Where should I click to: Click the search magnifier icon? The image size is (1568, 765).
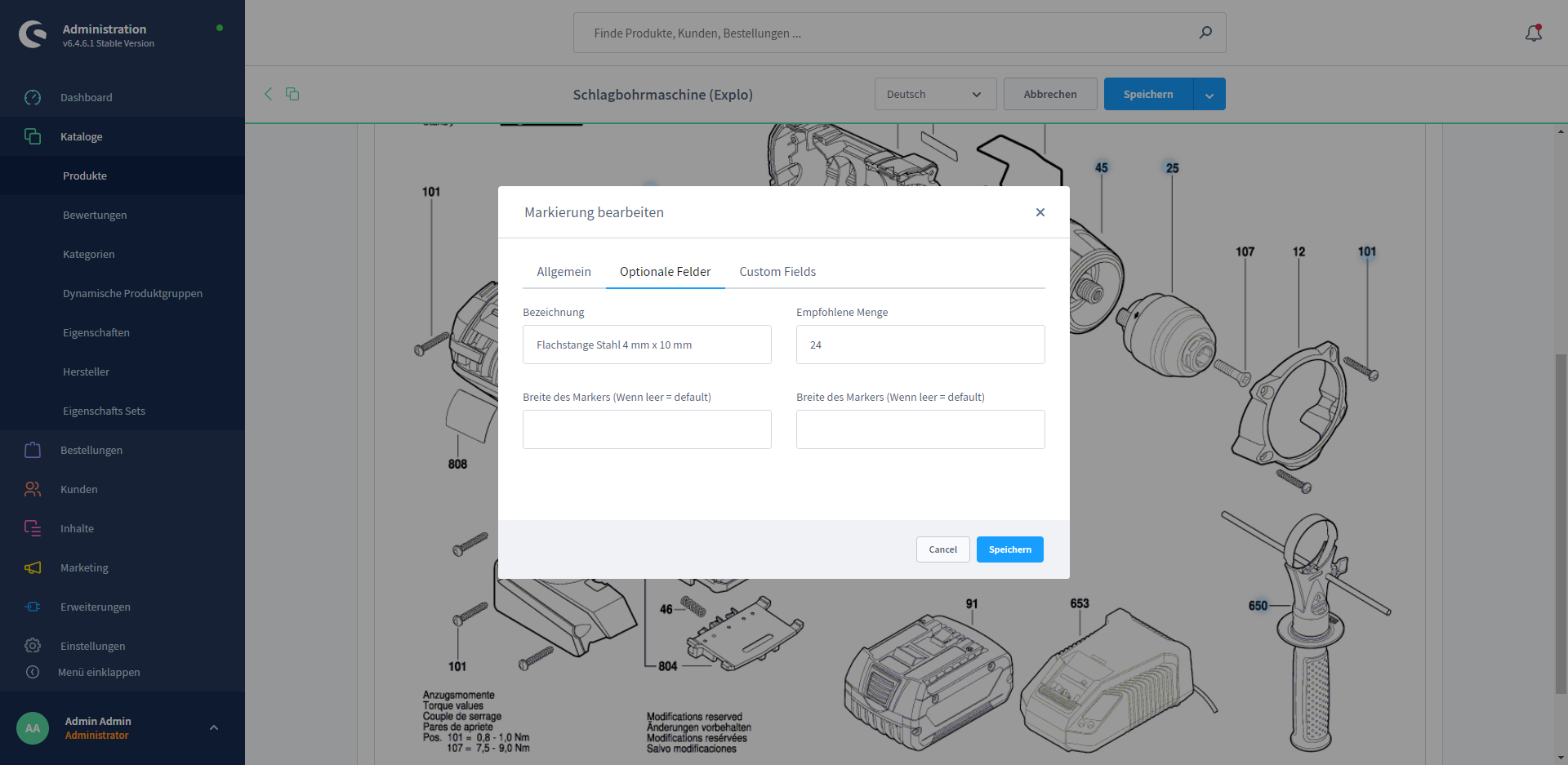1205,33
